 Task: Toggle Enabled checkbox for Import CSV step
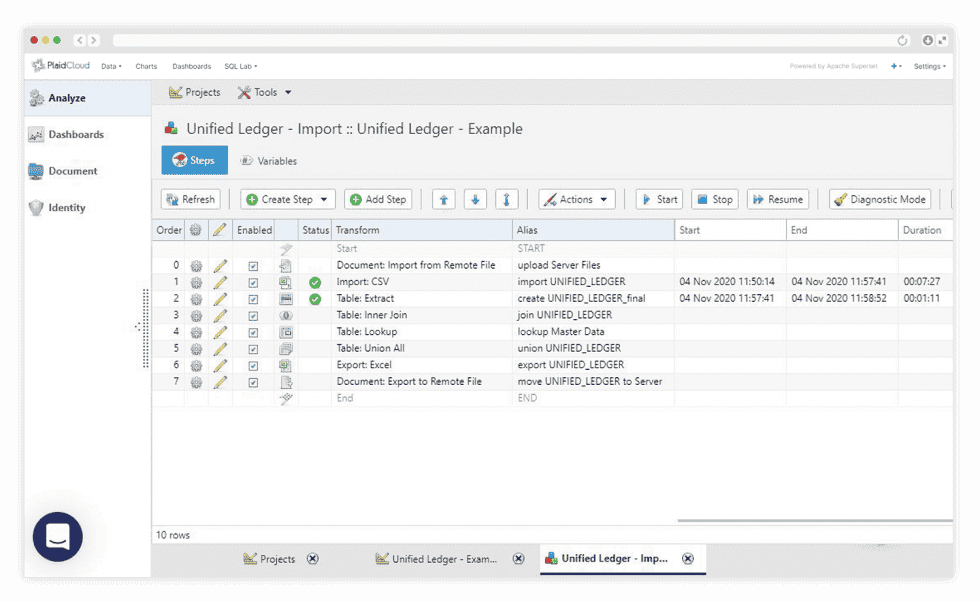click(253, 283)
